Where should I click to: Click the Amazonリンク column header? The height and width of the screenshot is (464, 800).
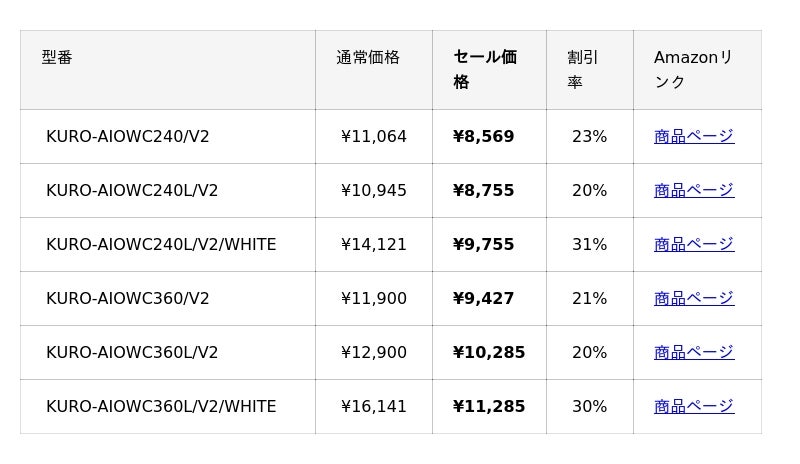(x=693, y=69)
